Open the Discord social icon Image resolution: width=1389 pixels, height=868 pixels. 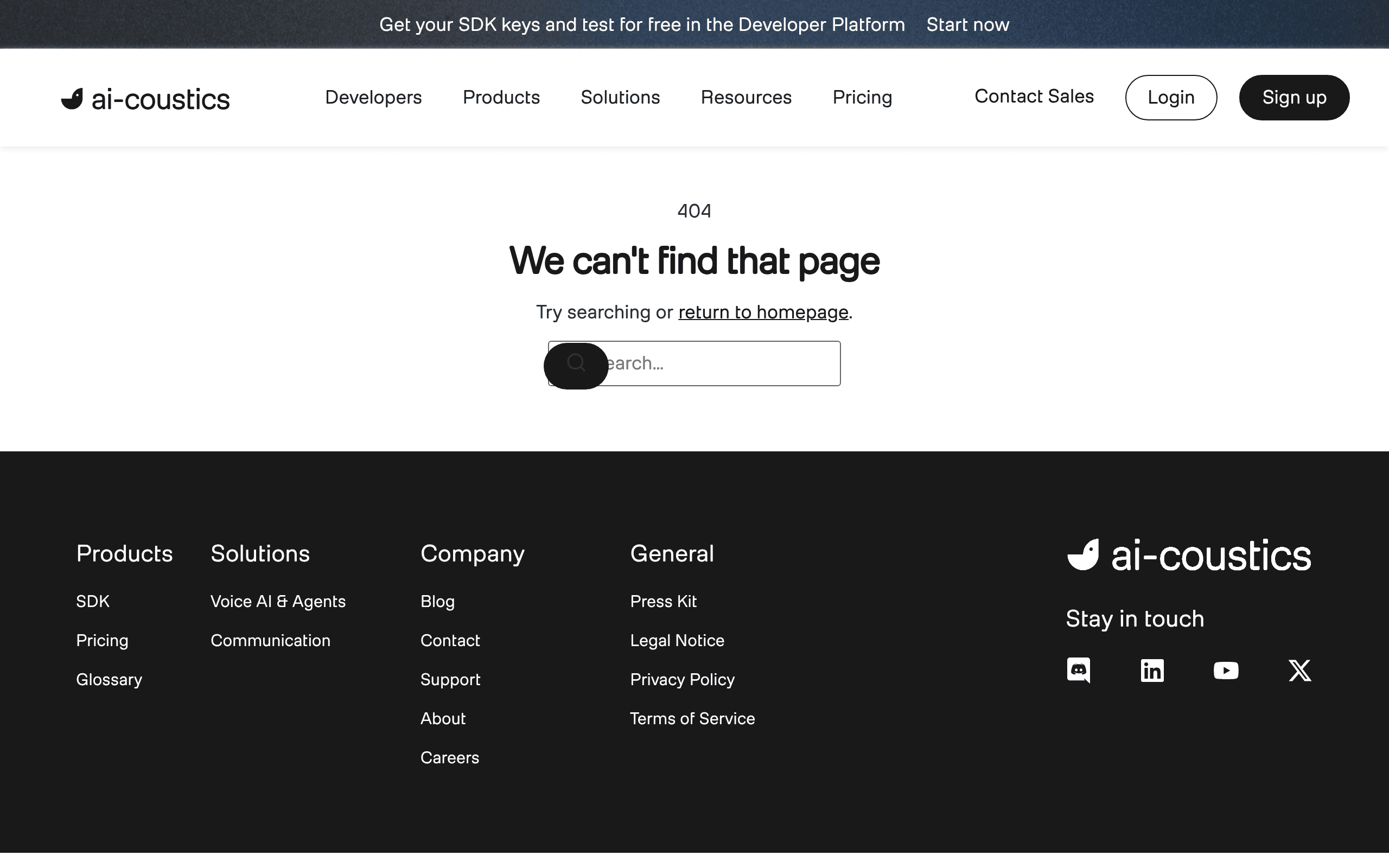1079,670
